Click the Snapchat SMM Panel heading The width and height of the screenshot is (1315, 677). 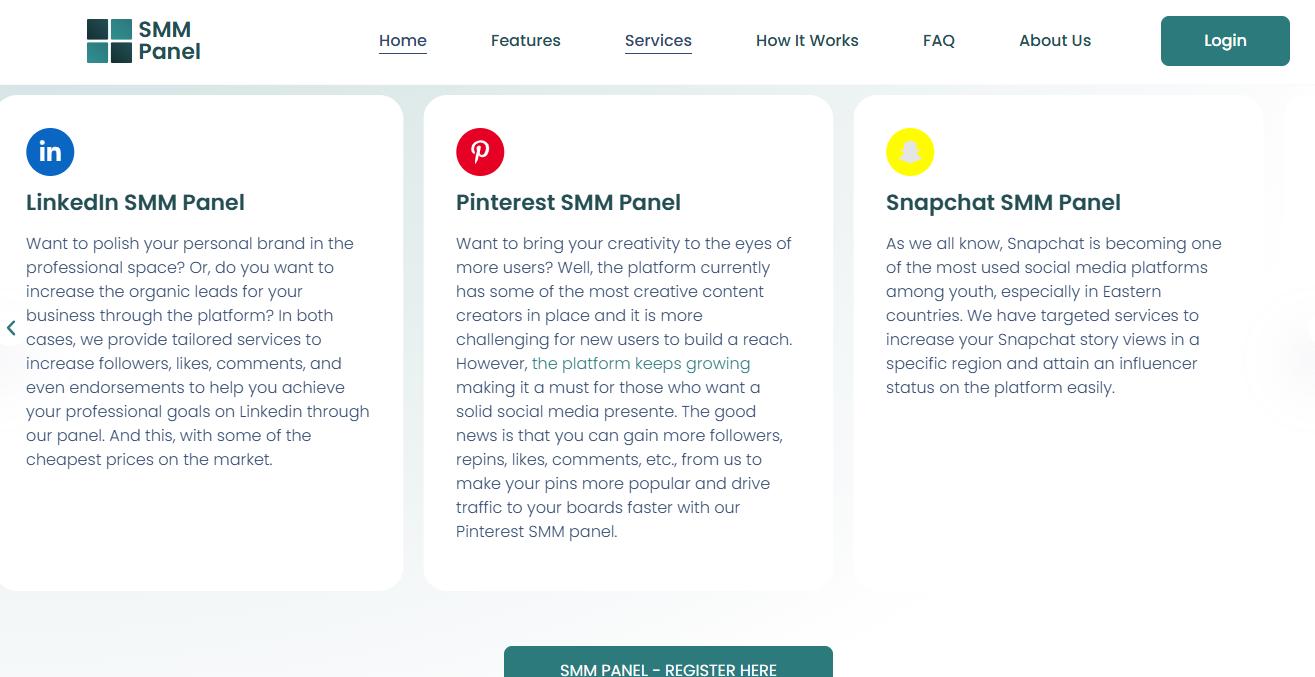tap(1003, 203)
